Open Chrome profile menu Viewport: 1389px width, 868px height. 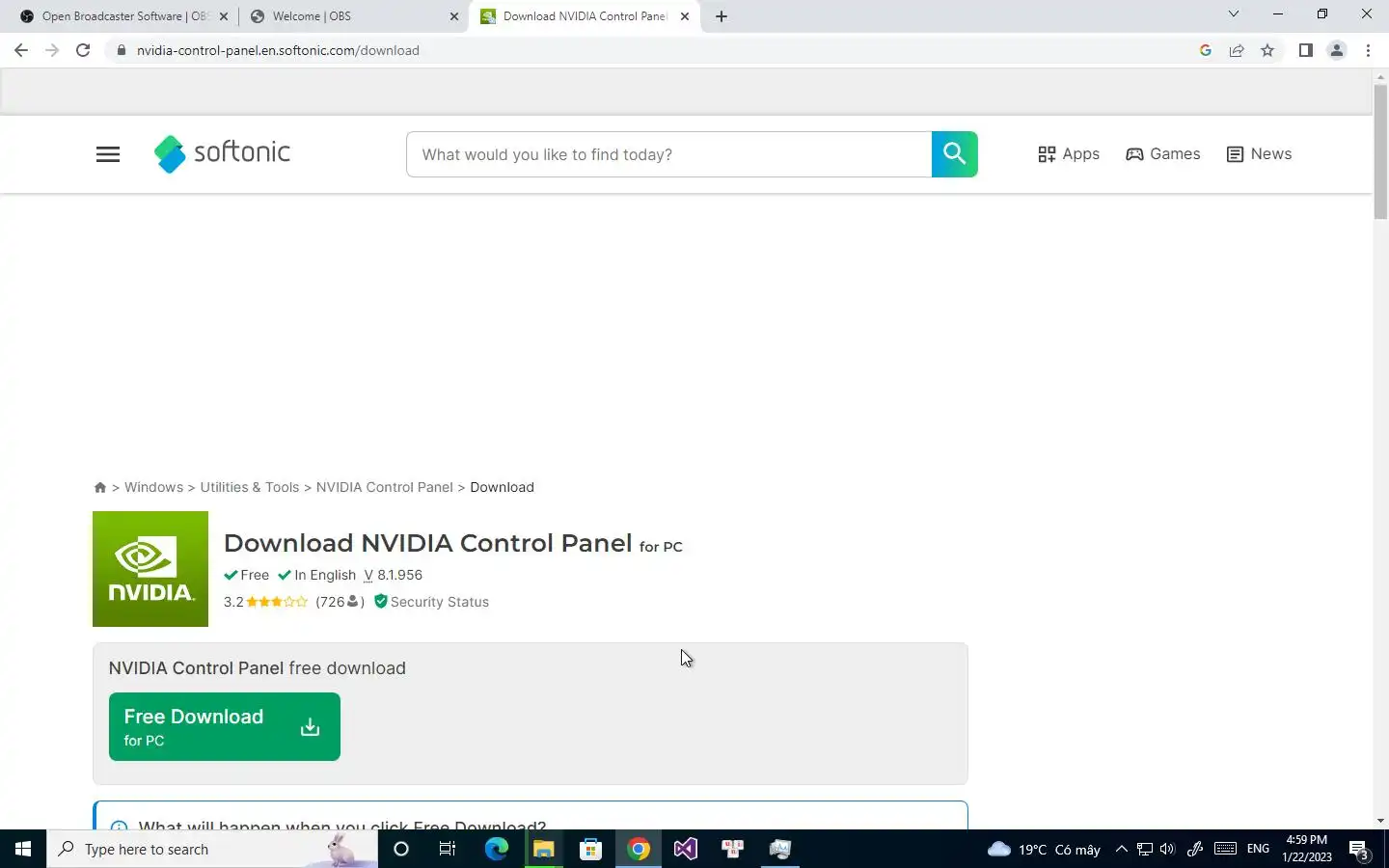(x=1337, y=50)
